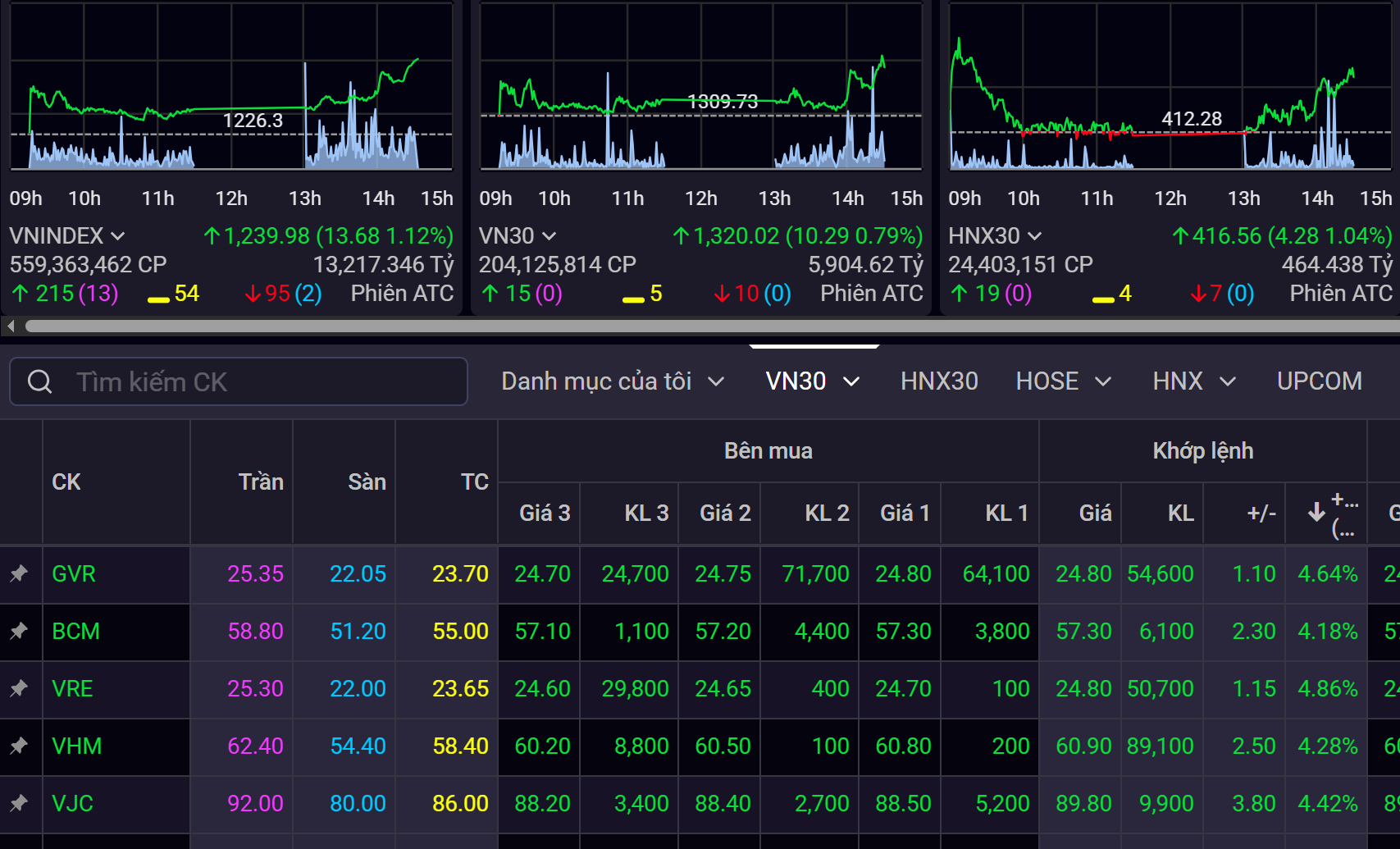Click VJC change value 3.80
1400x849 pixels.
pyautogui.click(x=1254, y=803)
